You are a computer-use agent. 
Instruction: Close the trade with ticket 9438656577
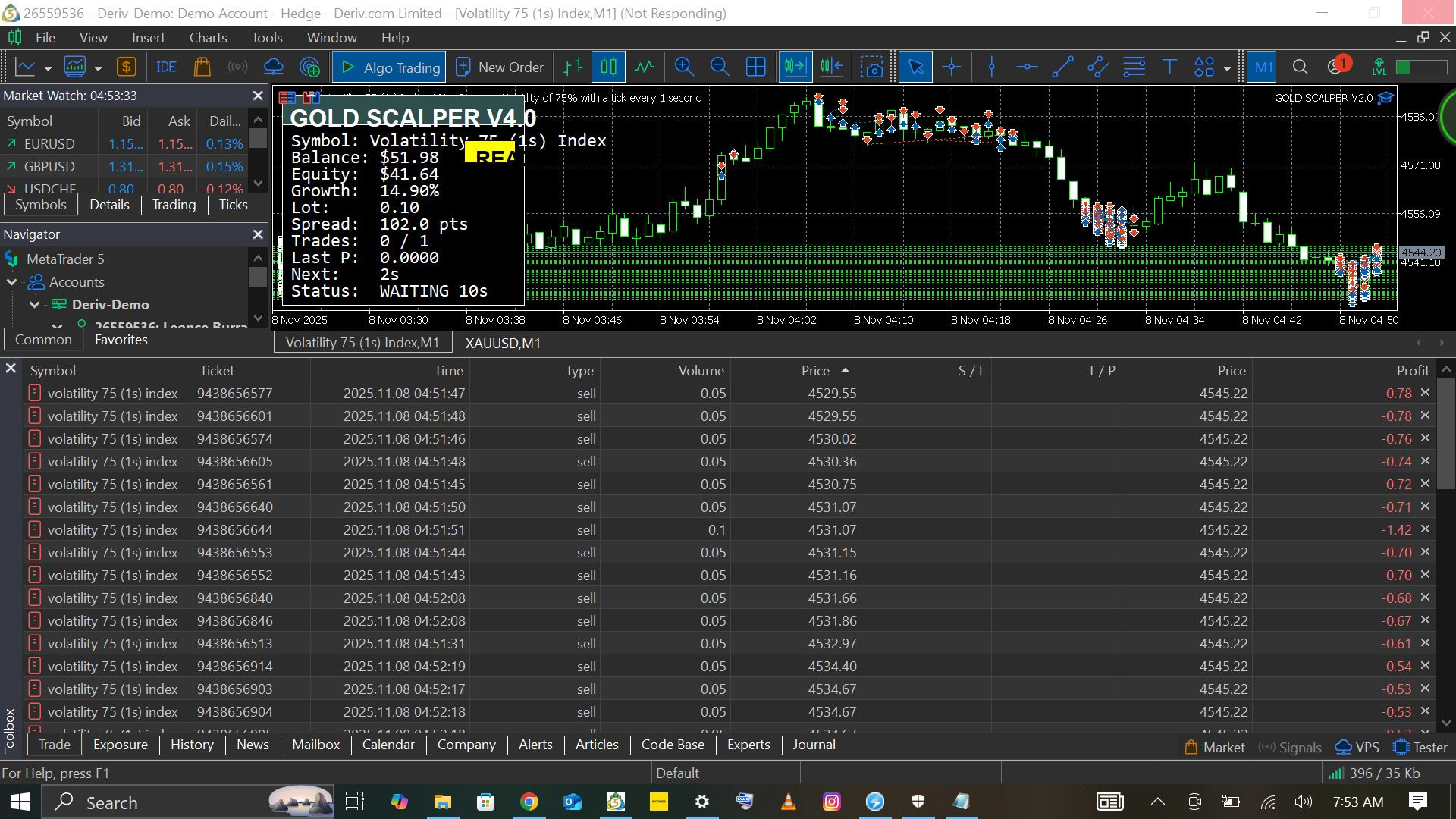(1425, 393)
